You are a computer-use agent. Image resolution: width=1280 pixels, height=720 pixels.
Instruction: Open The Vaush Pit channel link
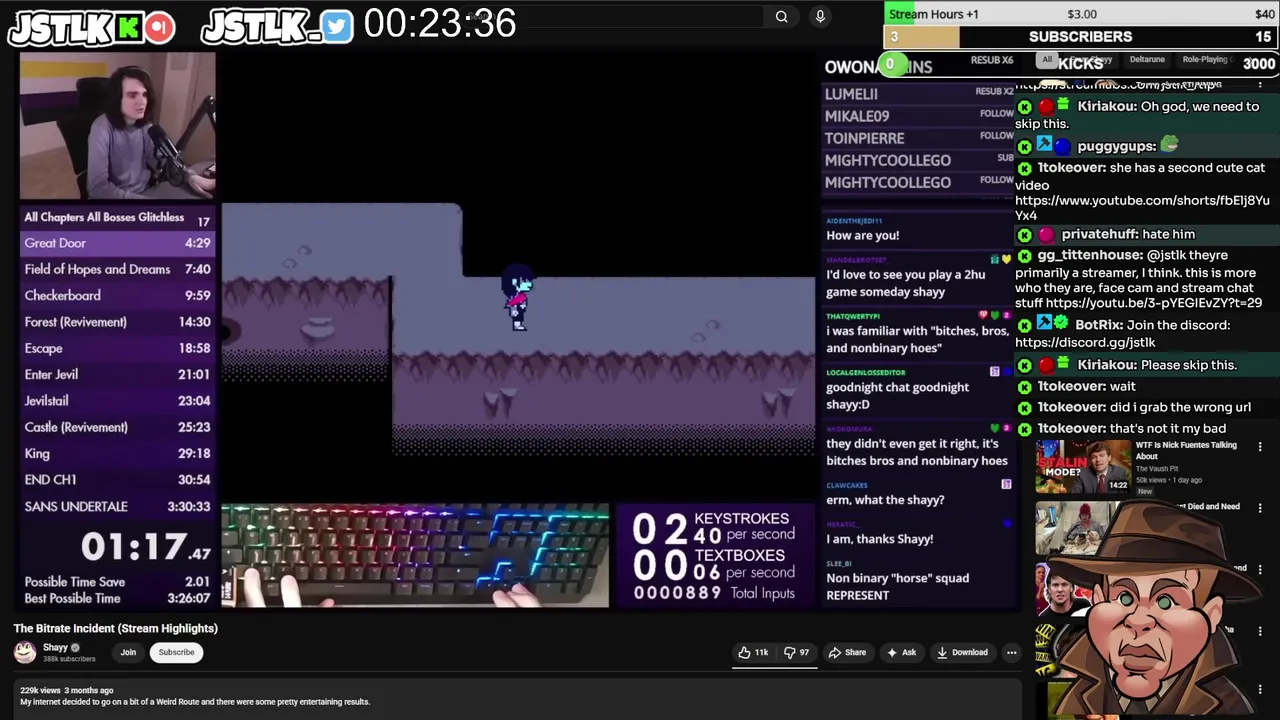tap(1157, 469)
